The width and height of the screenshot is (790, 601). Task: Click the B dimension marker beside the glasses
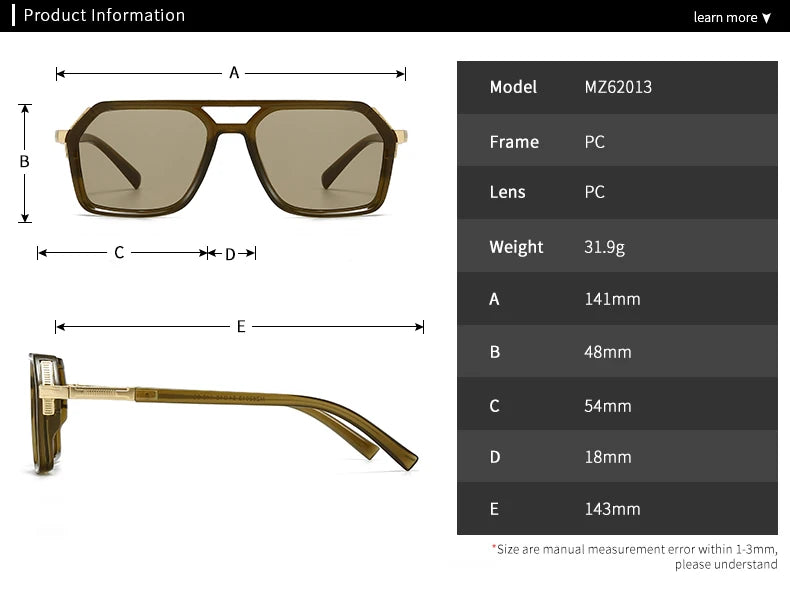pos(24,162)
